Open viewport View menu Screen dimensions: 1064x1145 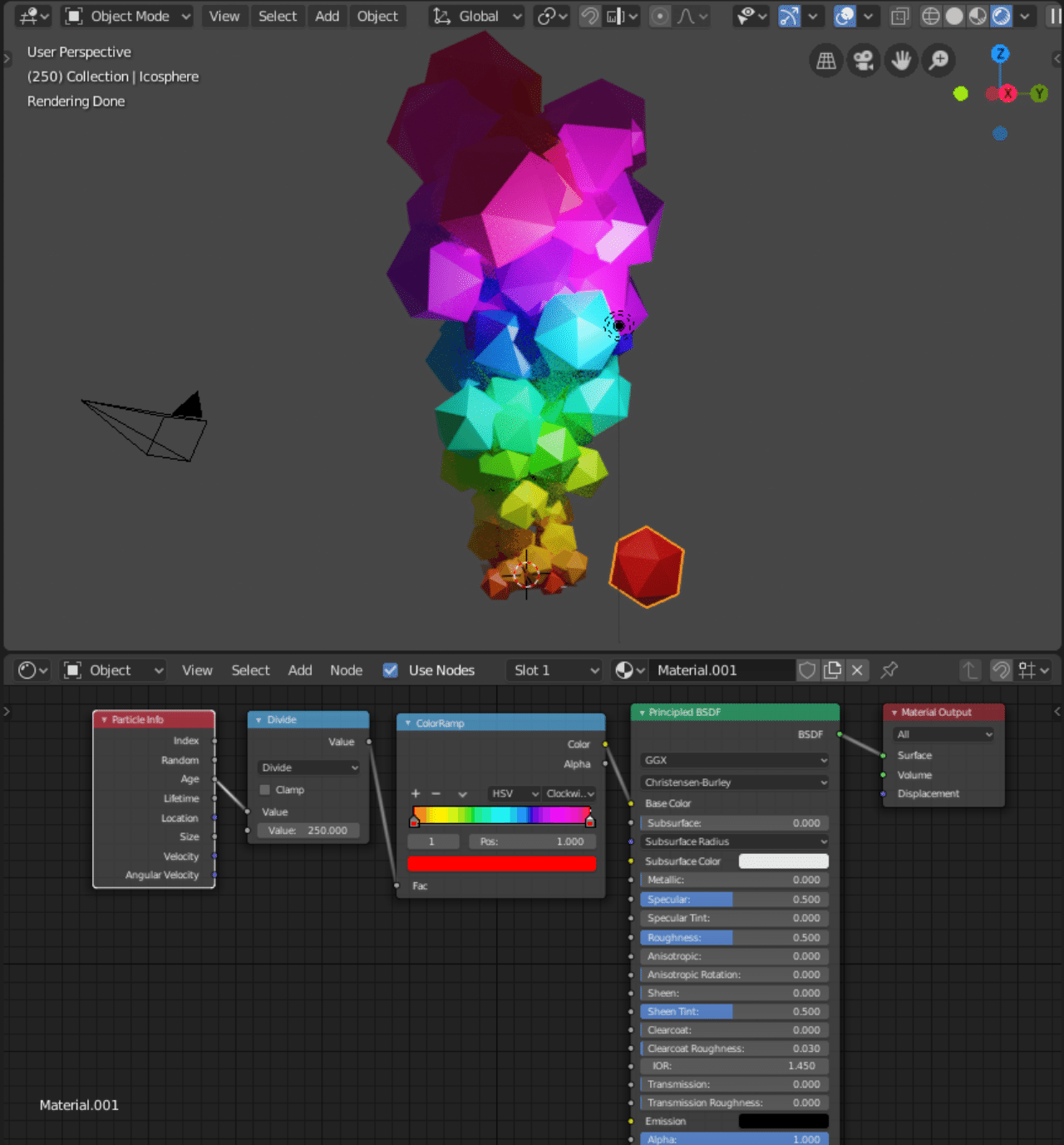[224, 16]
